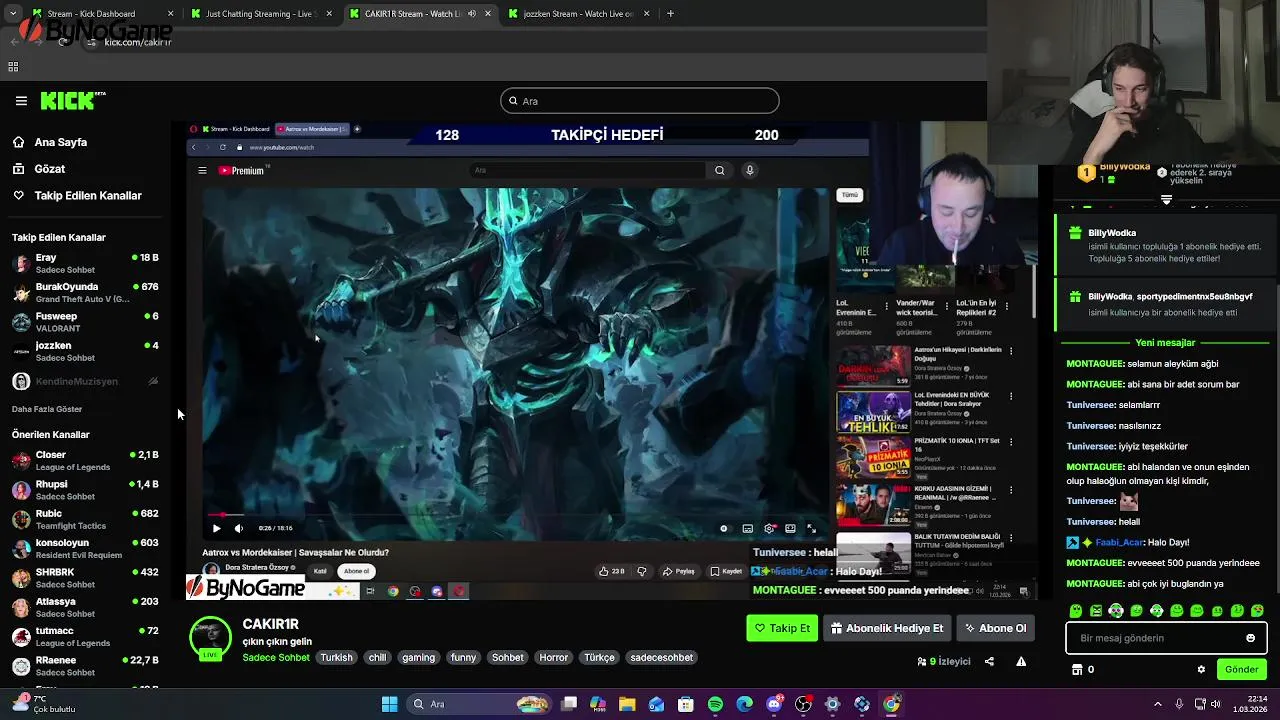Open recommended channel SHRBRK

(85, 578)
